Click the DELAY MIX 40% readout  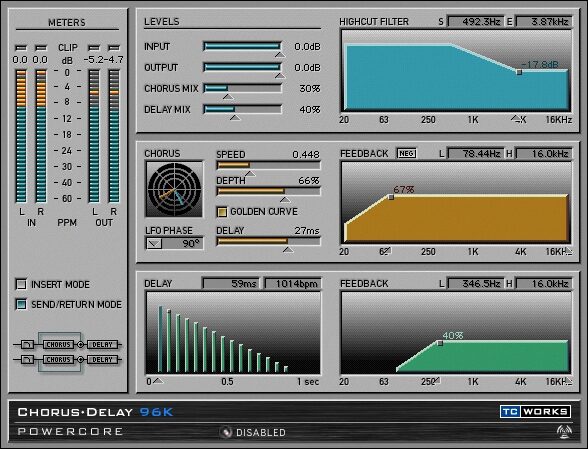pyautogui.click(x=310, y=110)
